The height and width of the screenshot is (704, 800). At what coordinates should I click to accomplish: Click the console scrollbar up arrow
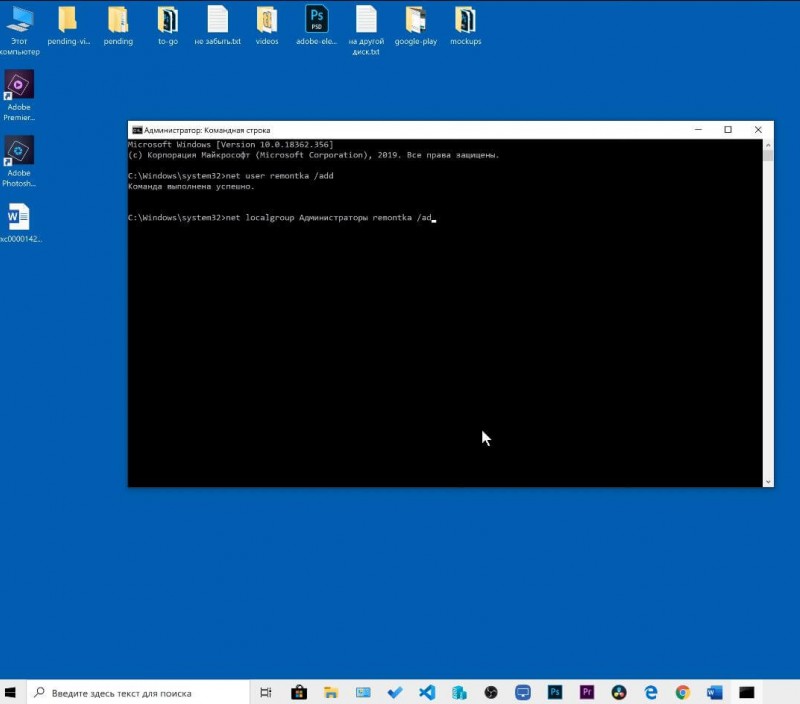click(x=768, y=145)
